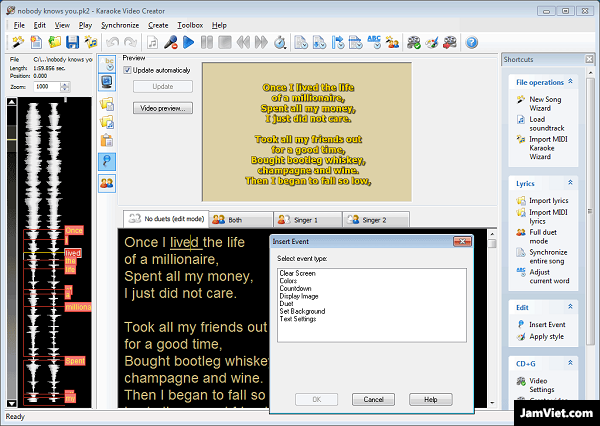This screenshot has height=426, width=600.
Task: Select Countdown in event type list
Action: (295, 289)
